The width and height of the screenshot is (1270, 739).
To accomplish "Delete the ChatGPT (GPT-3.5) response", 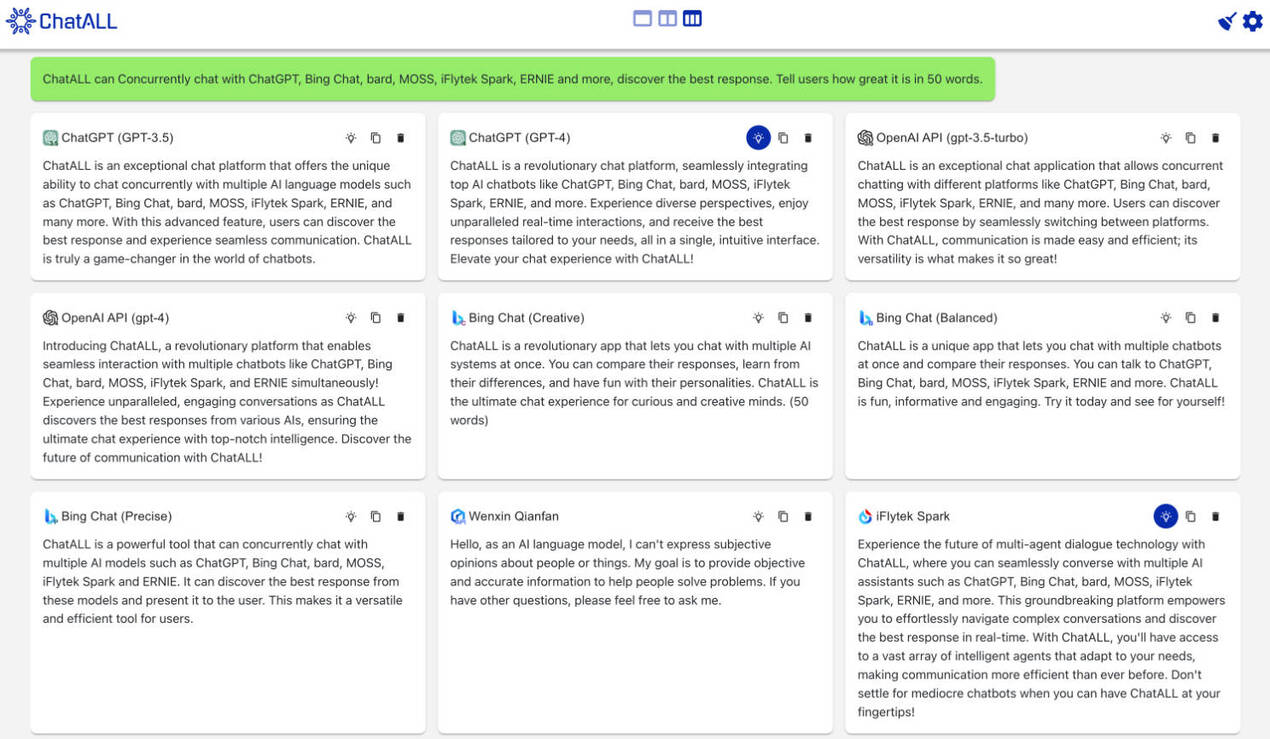I will [x=401, y=138].
